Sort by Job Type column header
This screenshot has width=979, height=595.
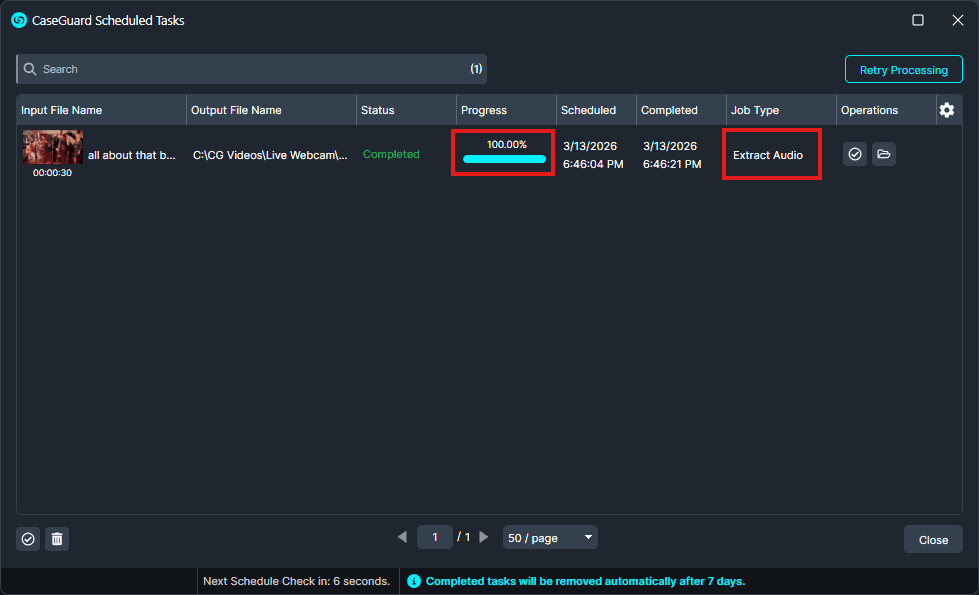755,110
